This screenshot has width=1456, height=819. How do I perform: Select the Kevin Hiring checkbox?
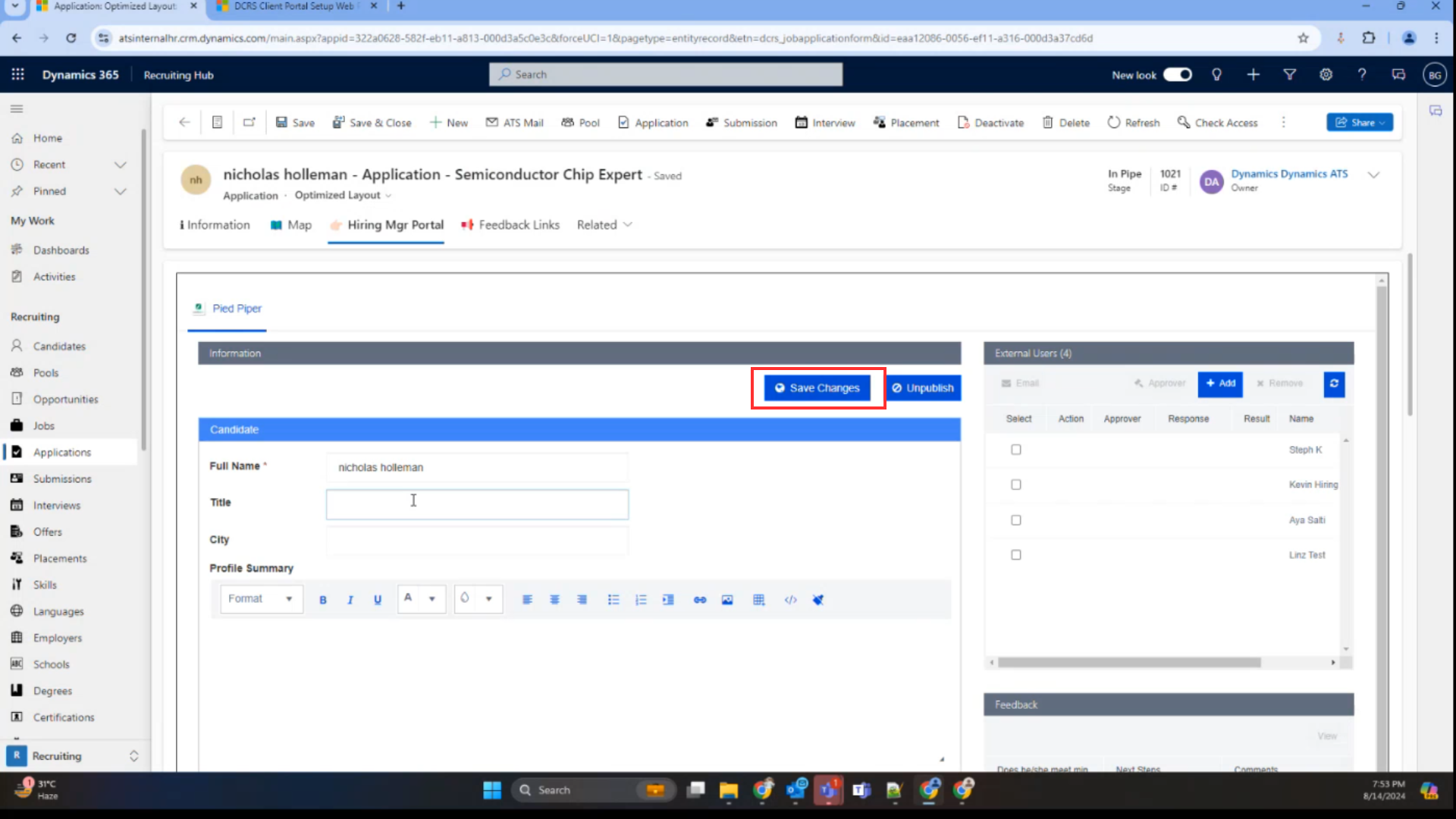pyautogui.click(x=1016, y=485)
